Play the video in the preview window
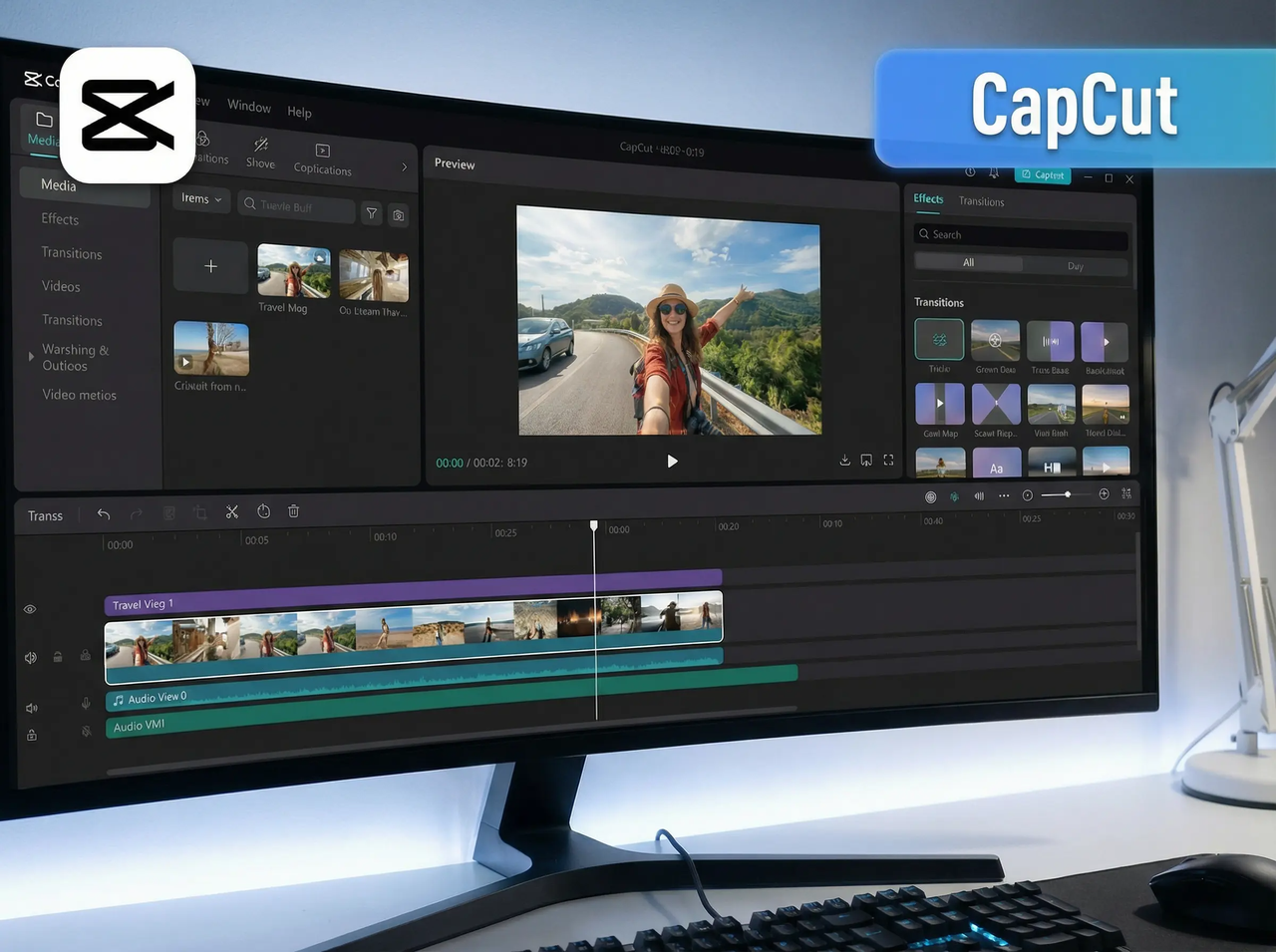The height and width of the screenshot is (952, 1276). tap(672, 461)
